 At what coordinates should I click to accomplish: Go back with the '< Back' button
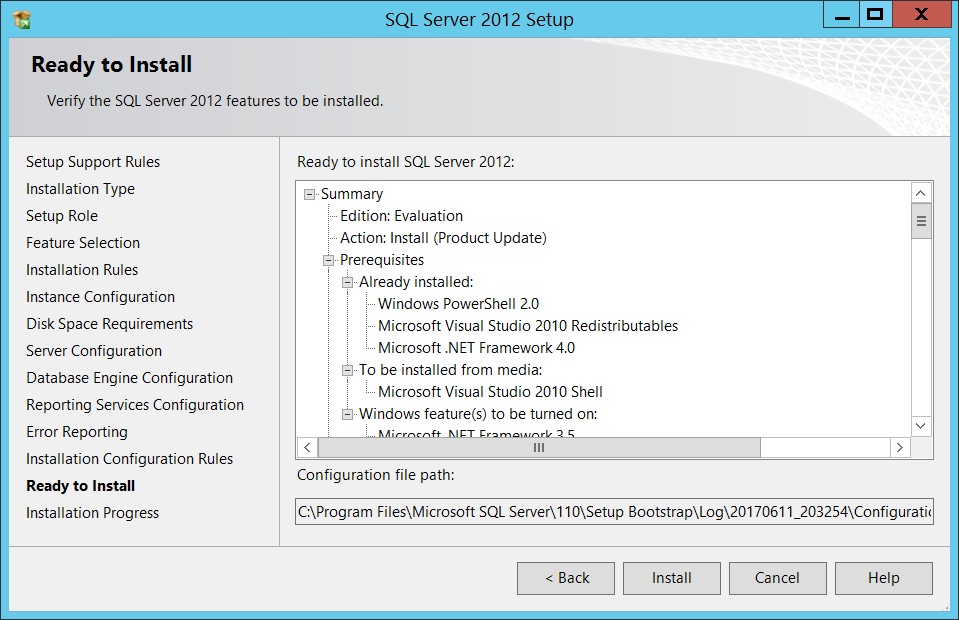pyautogui.click(x=566, y=578)
